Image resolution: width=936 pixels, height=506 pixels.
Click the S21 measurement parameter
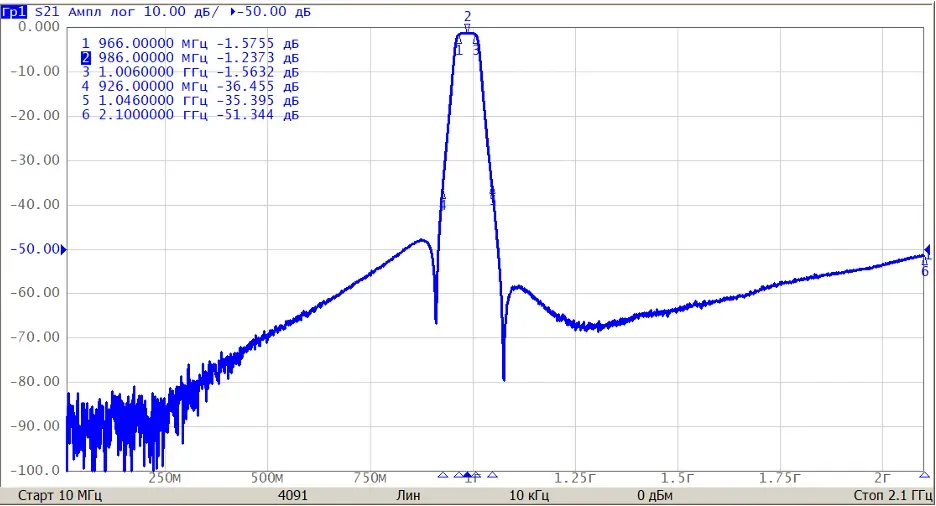[46, 11]
